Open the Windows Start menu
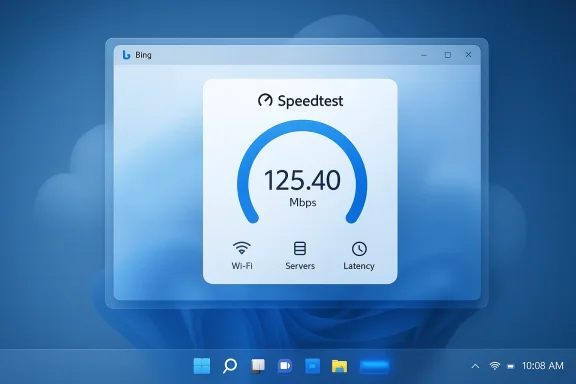The image size is (576, 384). point(202,366)
